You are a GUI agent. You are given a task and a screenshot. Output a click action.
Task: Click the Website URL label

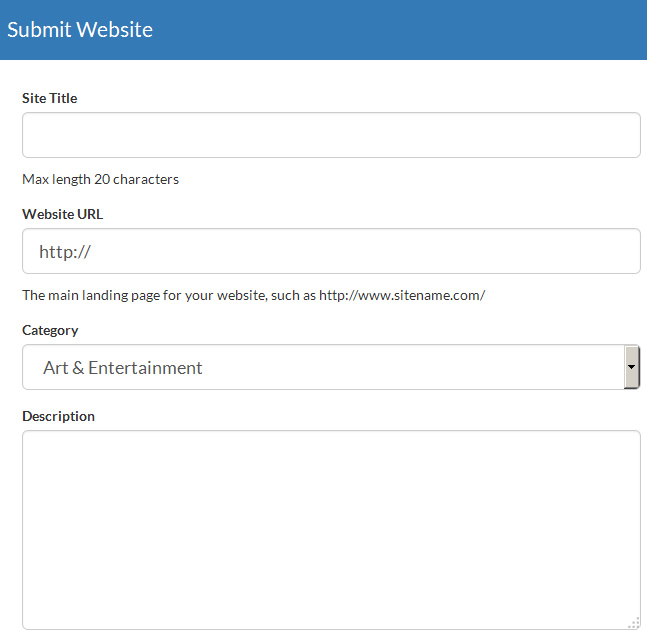tap(62, 214)
